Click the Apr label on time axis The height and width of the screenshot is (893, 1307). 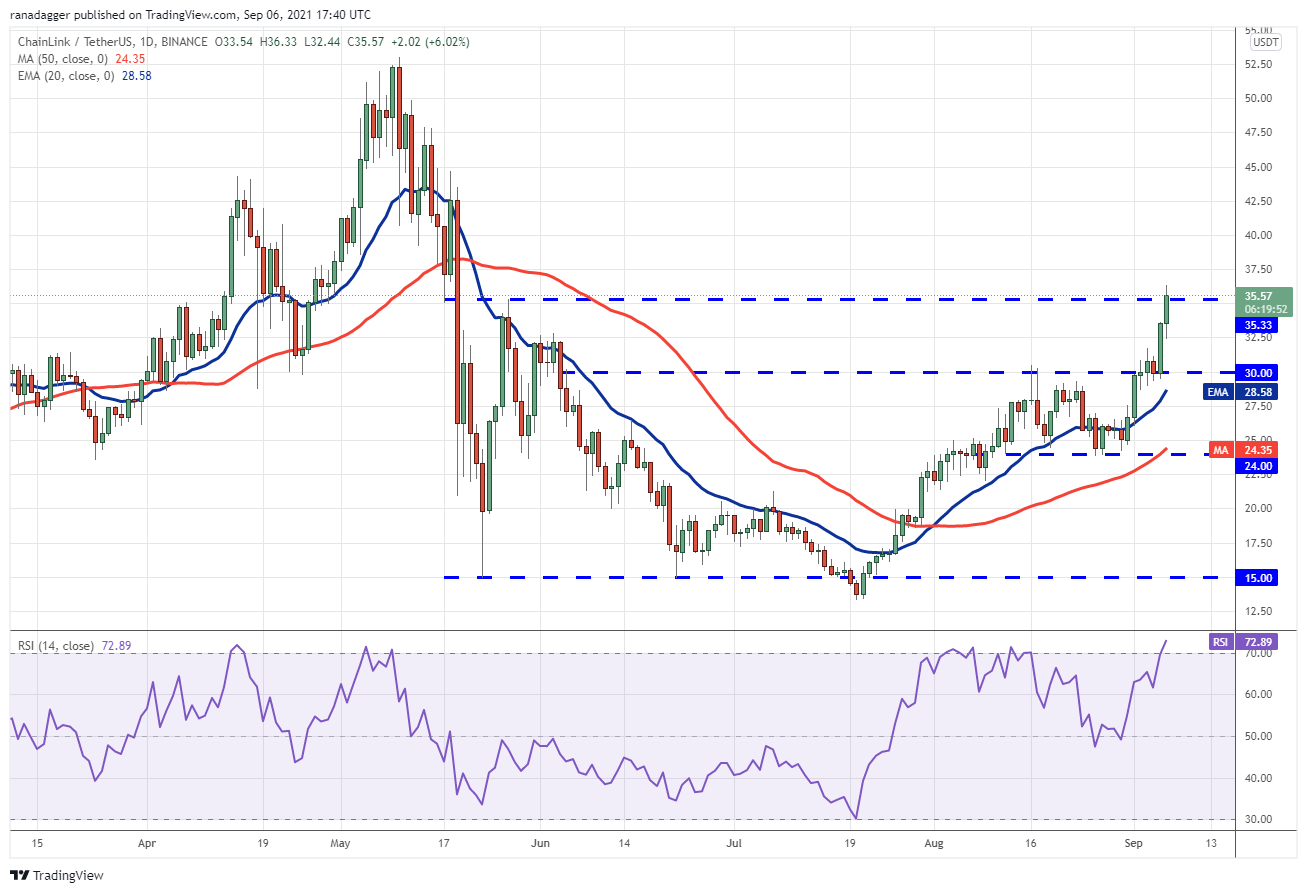[x=147, y=843]
